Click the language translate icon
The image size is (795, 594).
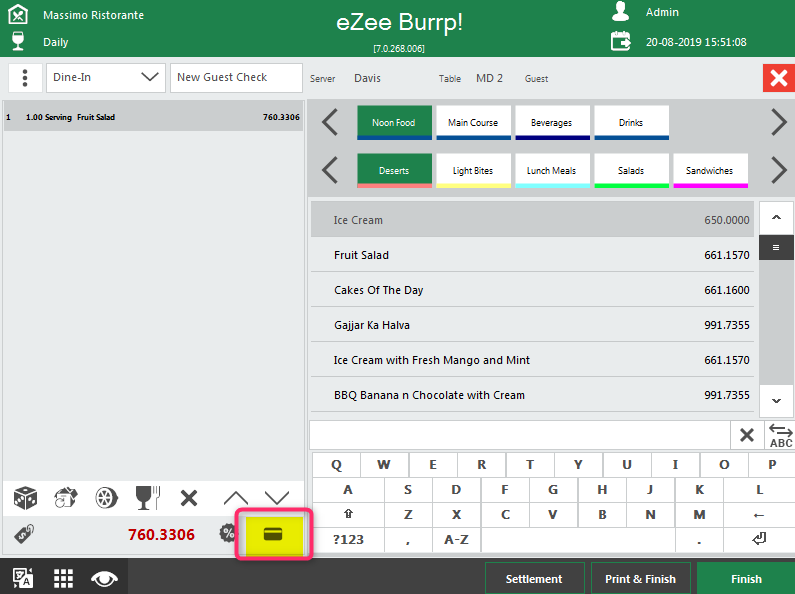(x=23, y=578)
